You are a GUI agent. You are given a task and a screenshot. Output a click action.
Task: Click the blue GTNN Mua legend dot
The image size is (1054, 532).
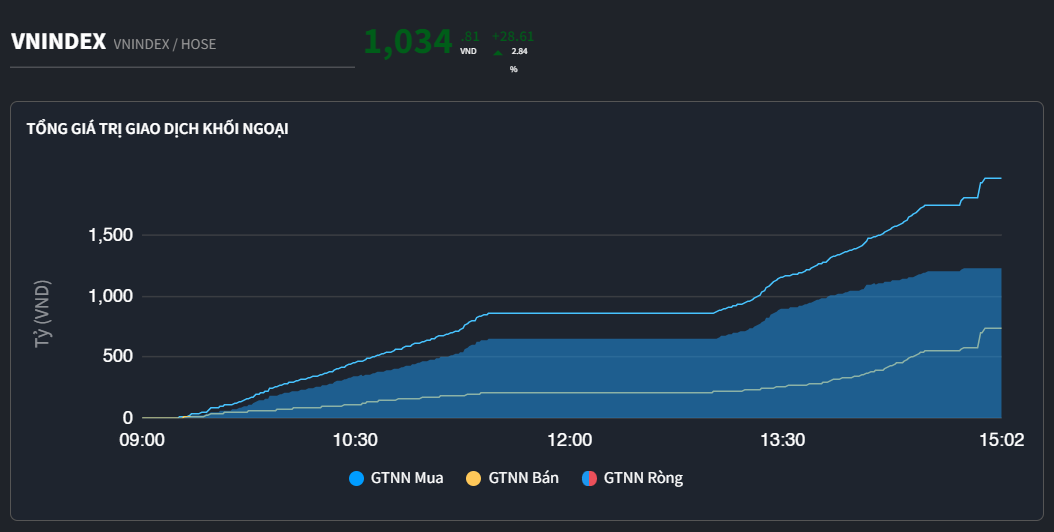pyautogui.click(x=356, y=478)
